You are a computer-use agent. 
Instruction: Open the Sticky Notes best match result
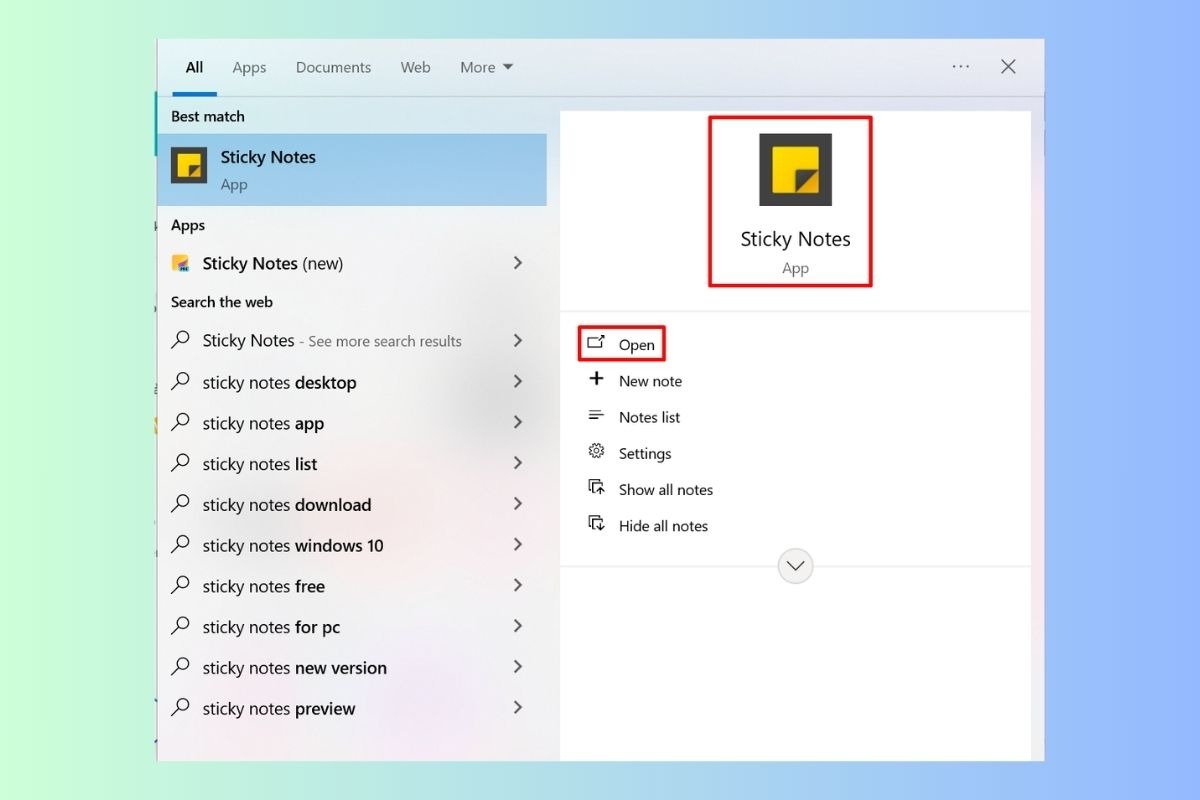coord(352,169)
